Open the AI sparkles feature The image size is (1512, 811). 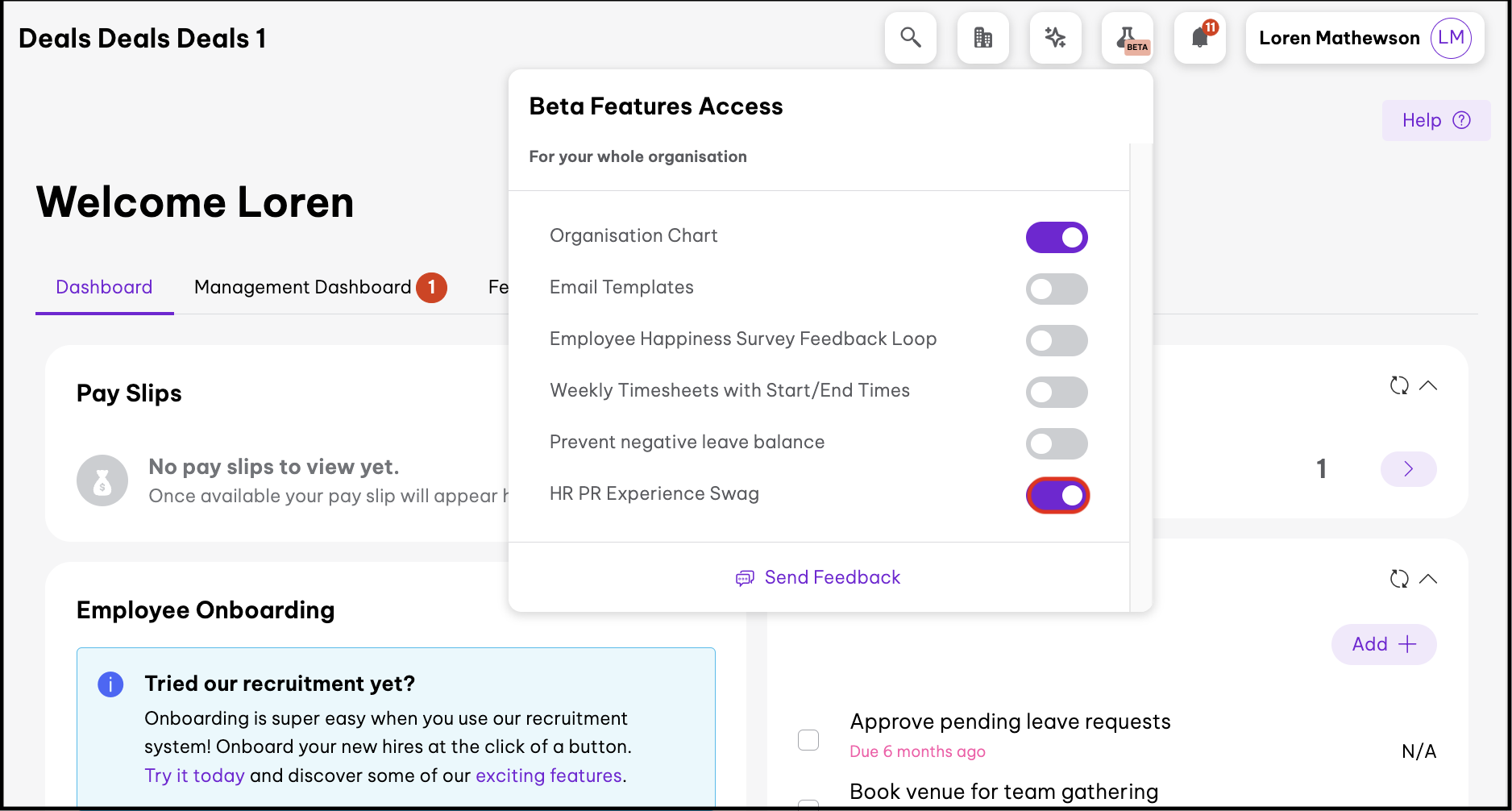point(1055,37)
